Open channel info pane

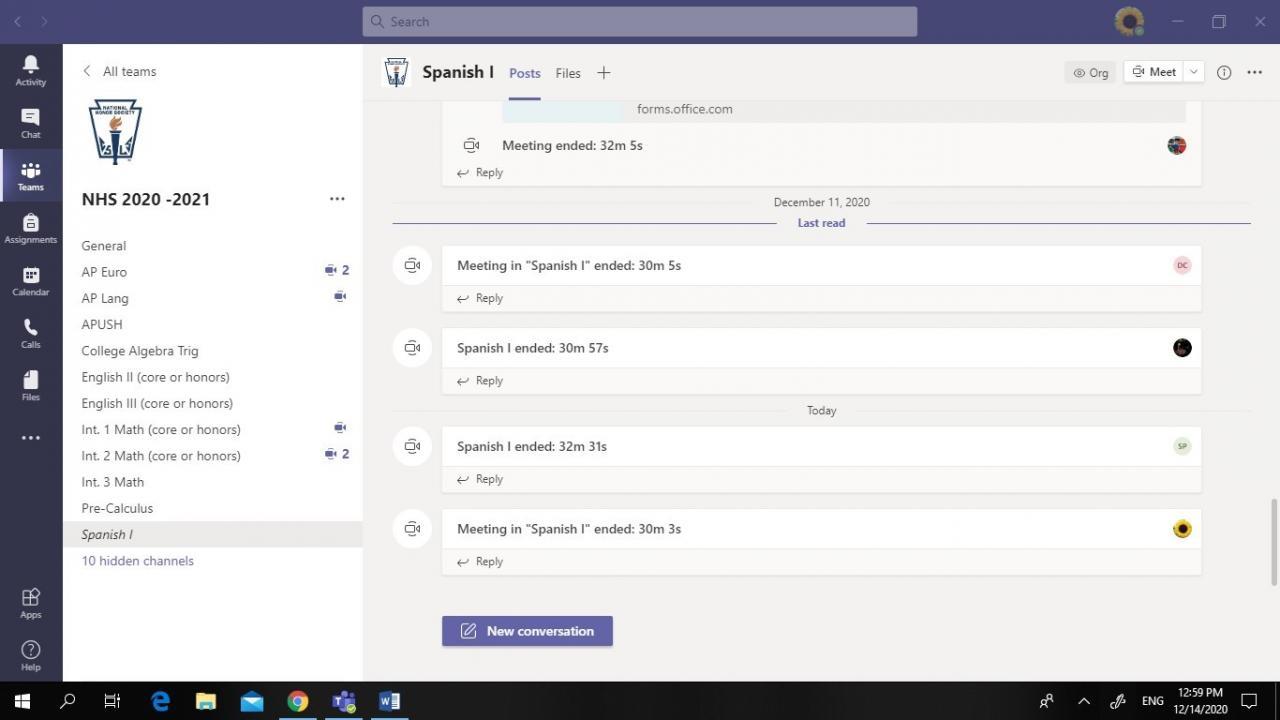pos(1224,72)
